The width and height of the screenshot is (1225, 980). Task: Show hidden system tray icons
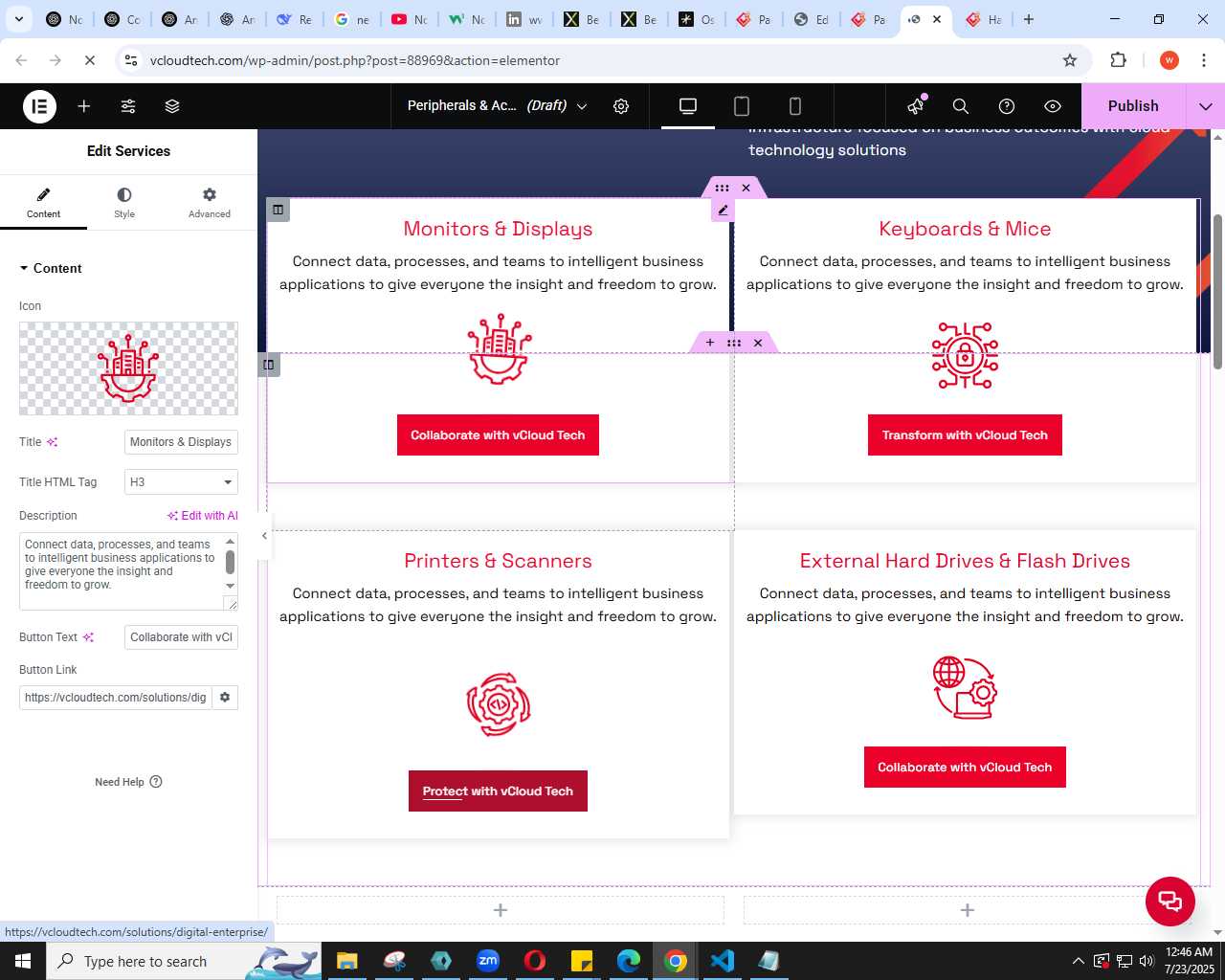coord(1079,961)
